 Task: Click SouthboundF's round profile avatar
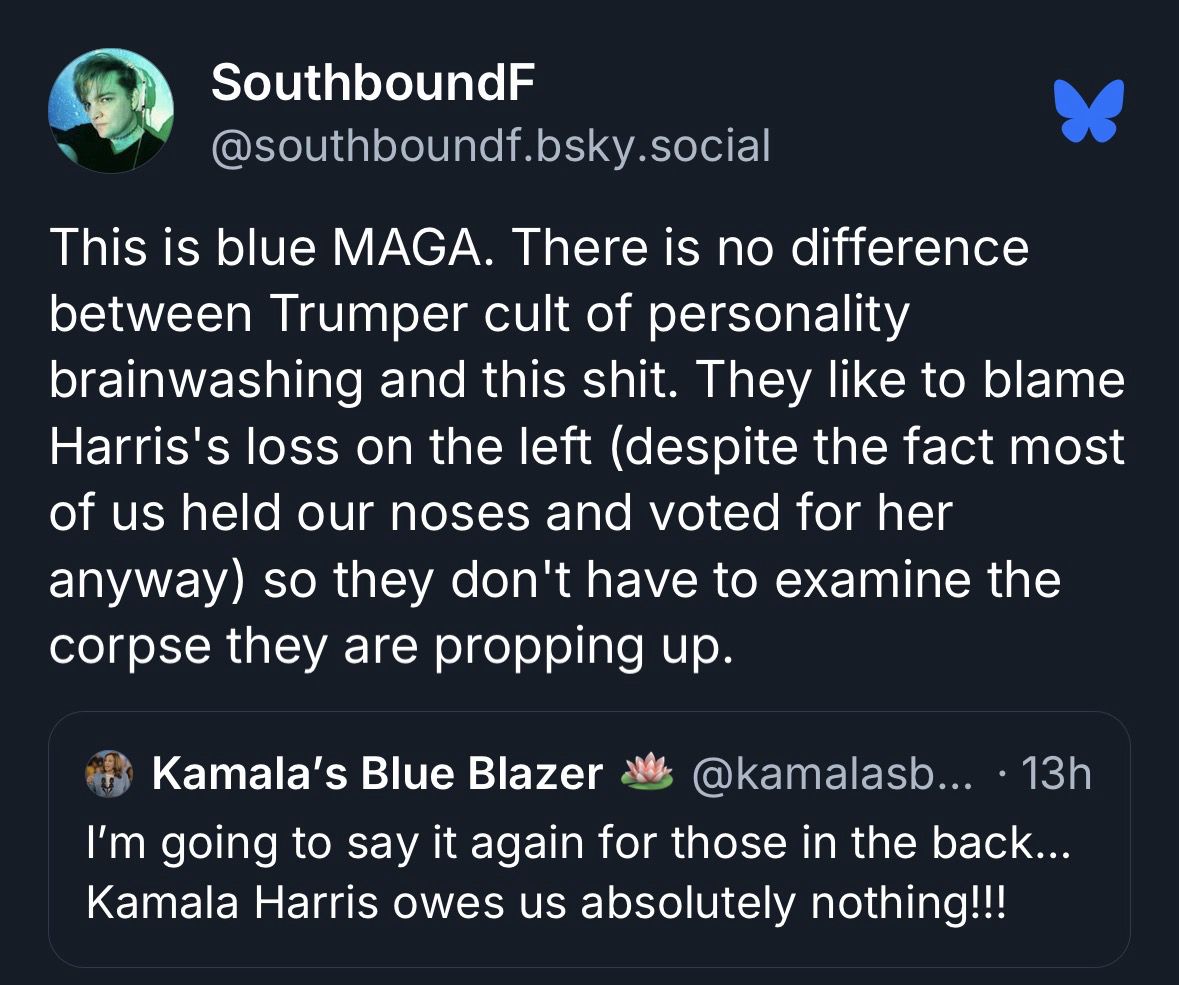(x=111, y=111)
